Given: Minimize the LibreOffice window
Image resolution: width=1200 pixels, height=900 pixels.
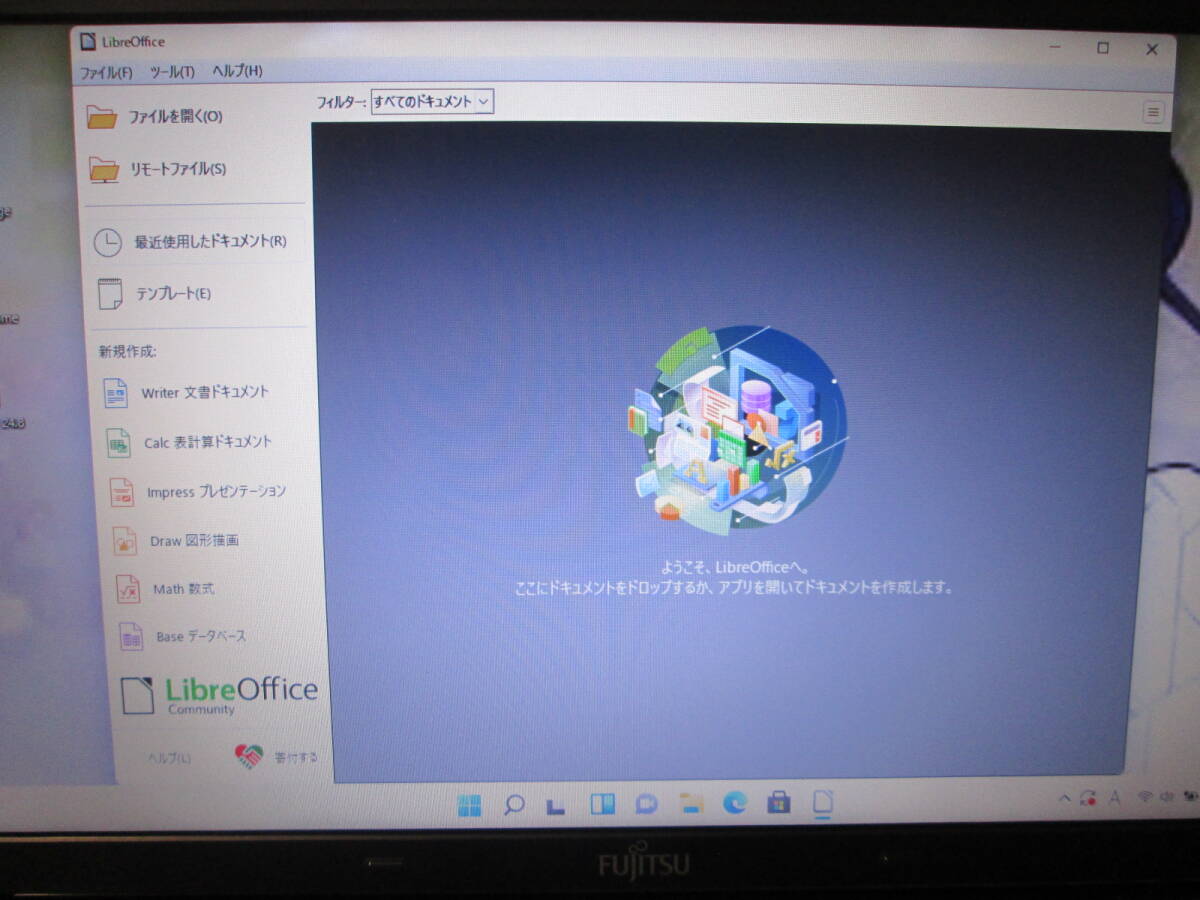Looking at the screenshot, I should coord(1056,47).
